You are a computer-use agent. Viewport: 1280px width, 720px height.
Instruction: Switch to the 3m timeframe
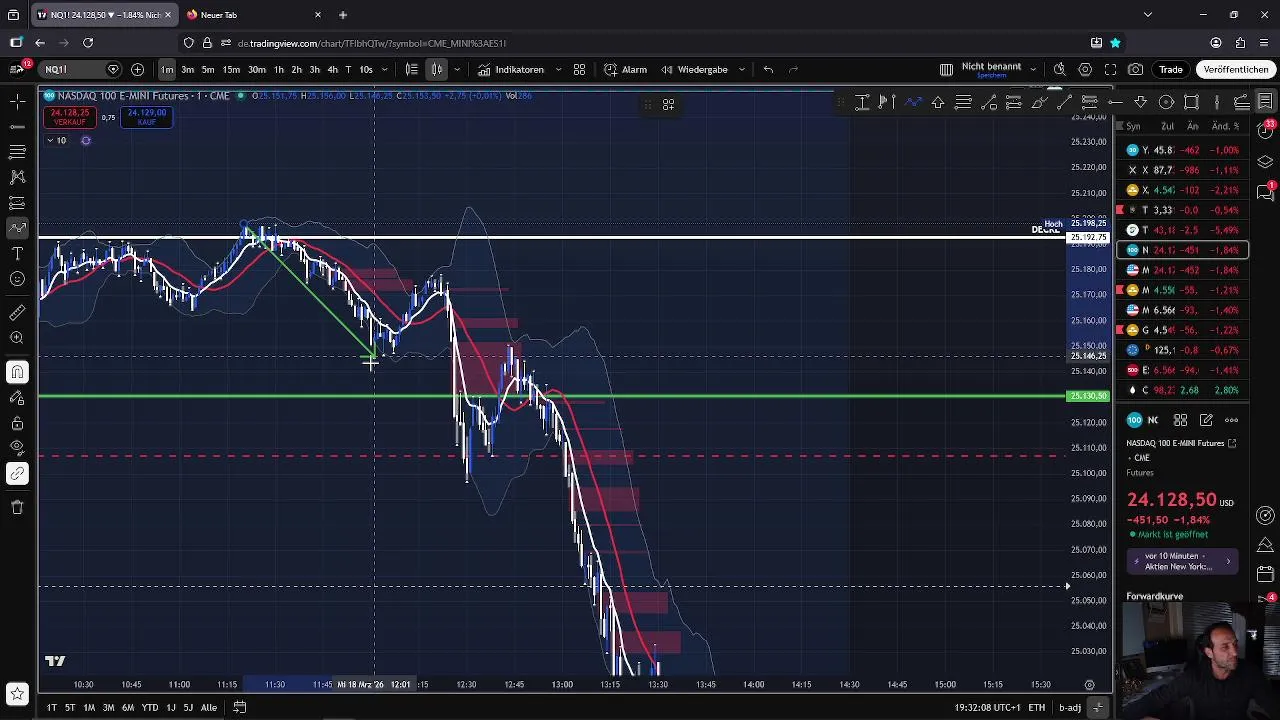187,69
